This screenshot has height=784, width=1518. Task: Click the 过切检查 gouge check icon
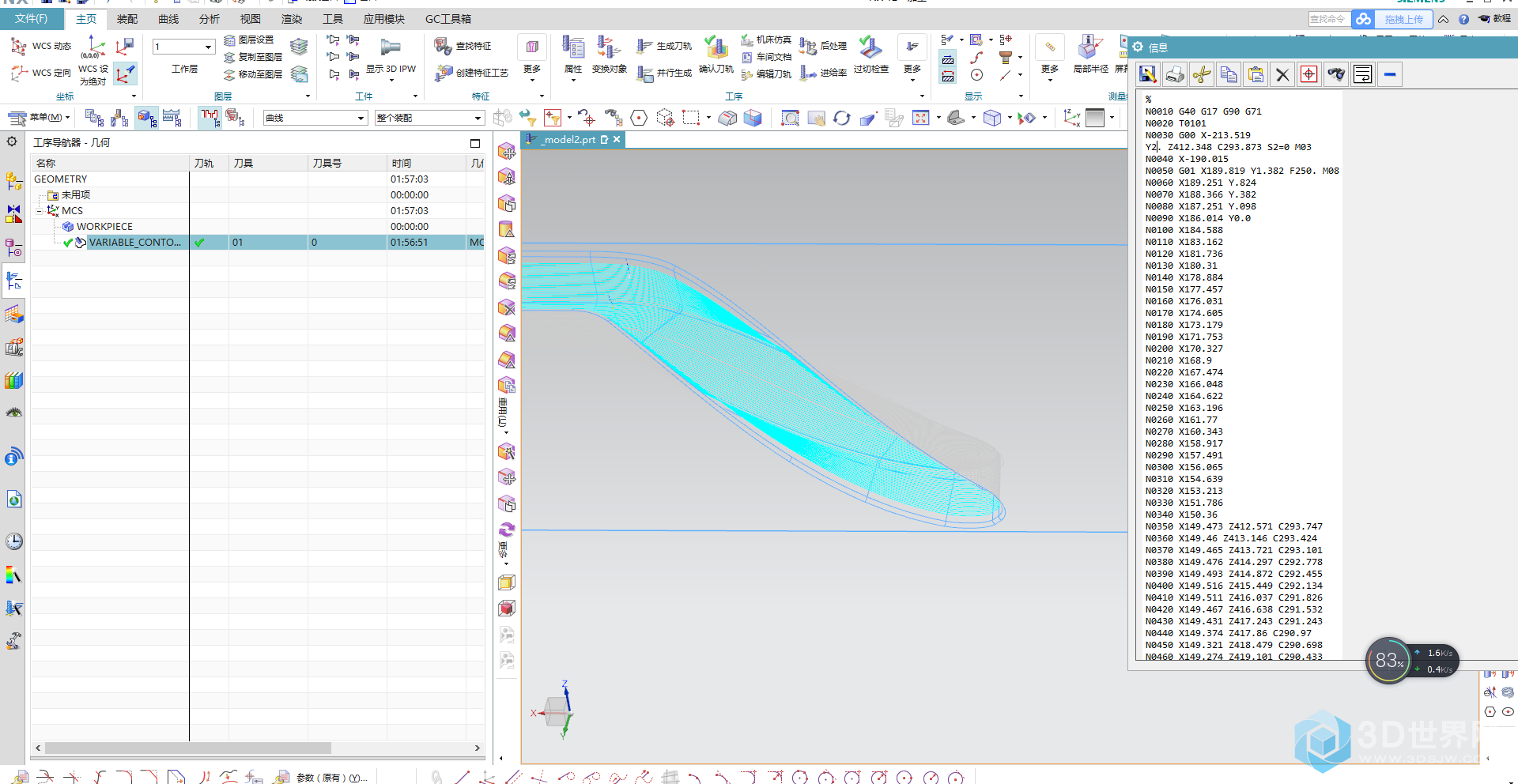coord(870,47)
